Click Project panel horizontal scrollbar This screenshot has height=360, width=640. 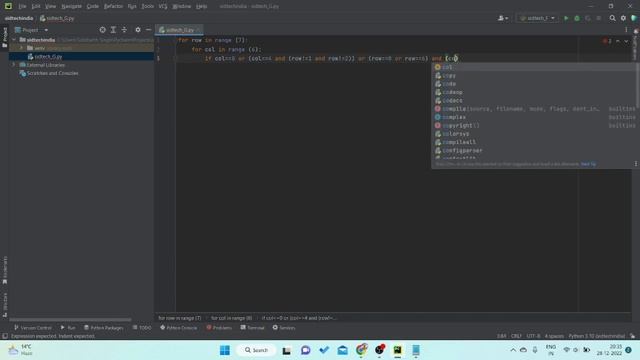70,320
